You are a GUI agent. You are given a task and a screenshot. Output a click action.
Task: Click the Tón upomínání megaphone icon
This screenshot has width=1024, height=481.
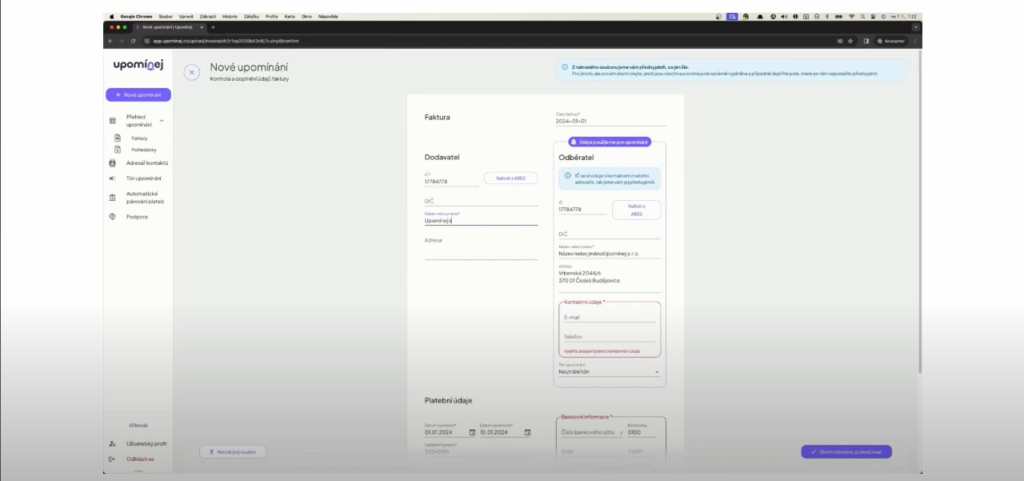tap(112, 178)
